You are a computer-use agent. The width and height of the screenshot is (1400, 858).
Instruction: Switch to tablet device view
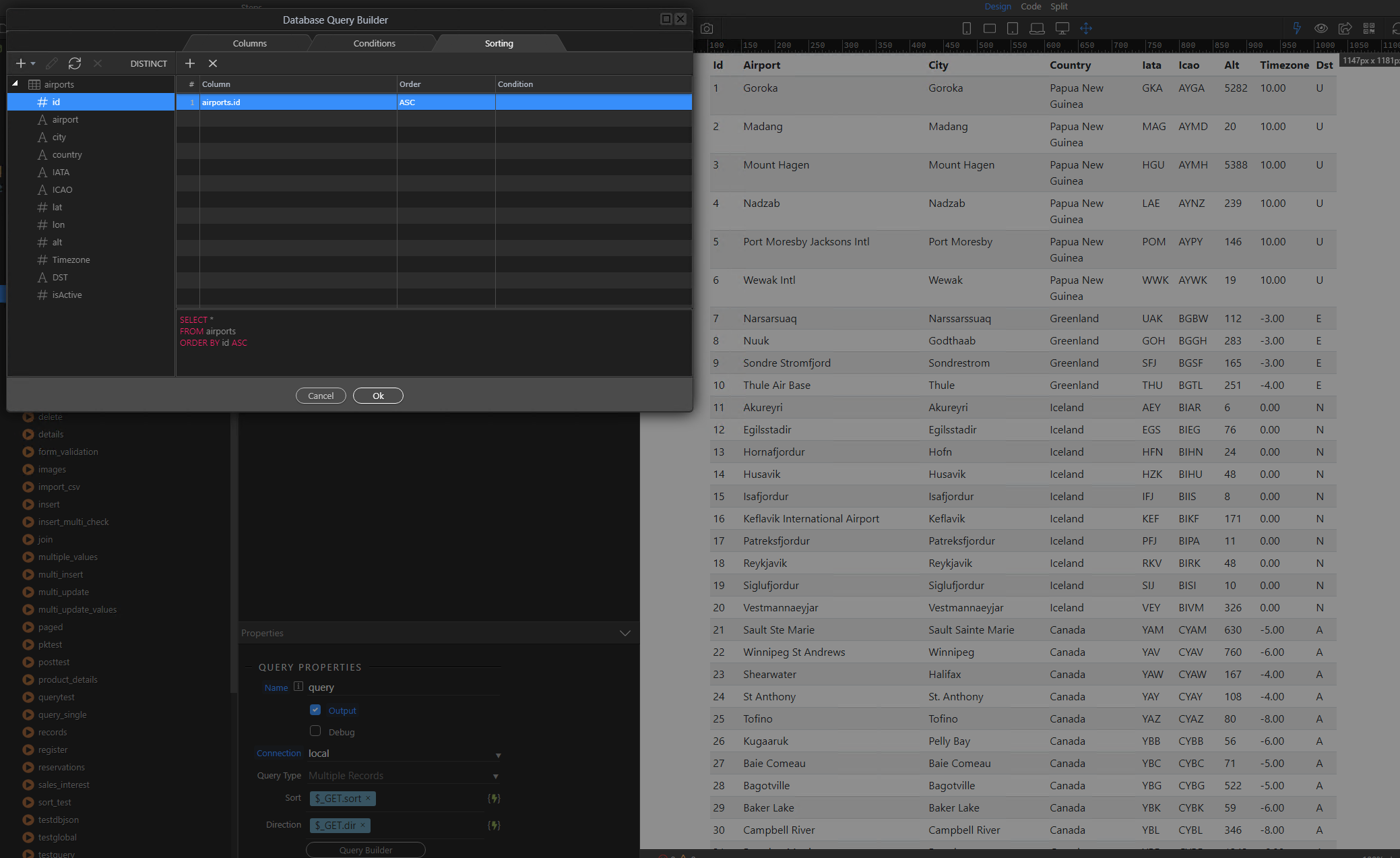1013,28
